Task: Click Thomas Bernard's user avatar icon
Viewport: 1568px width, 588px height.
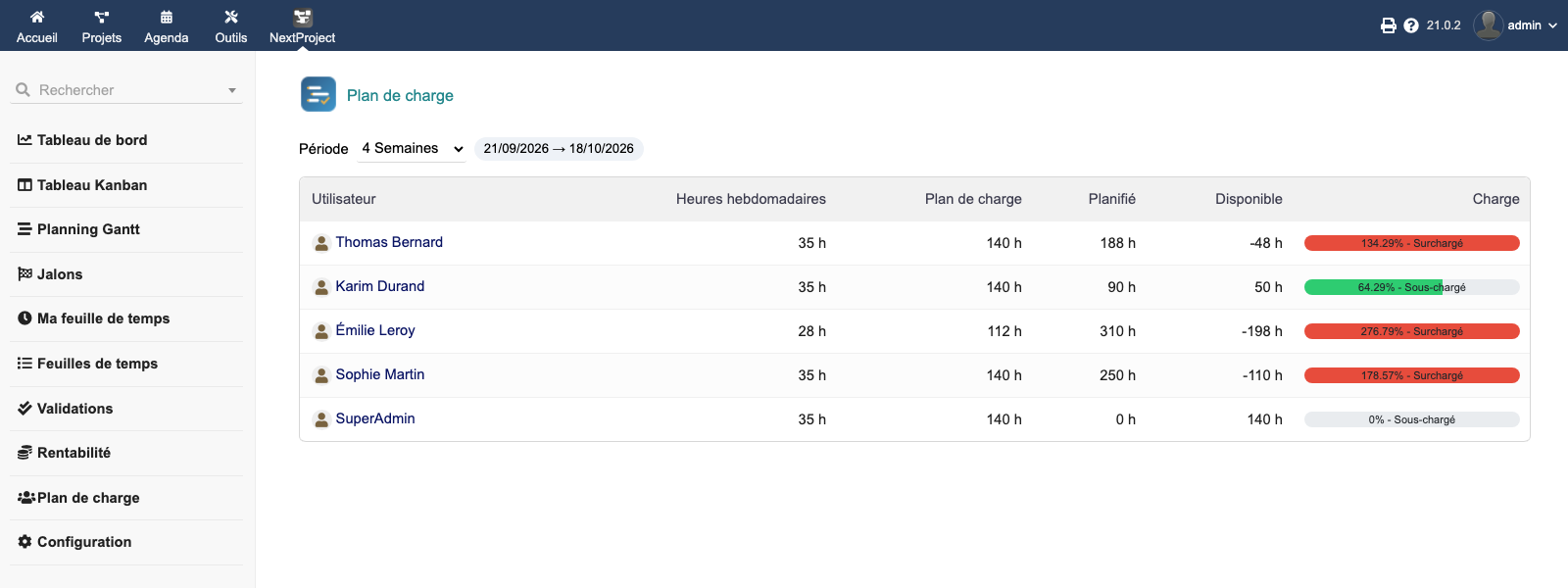Action: click(320, 243)
